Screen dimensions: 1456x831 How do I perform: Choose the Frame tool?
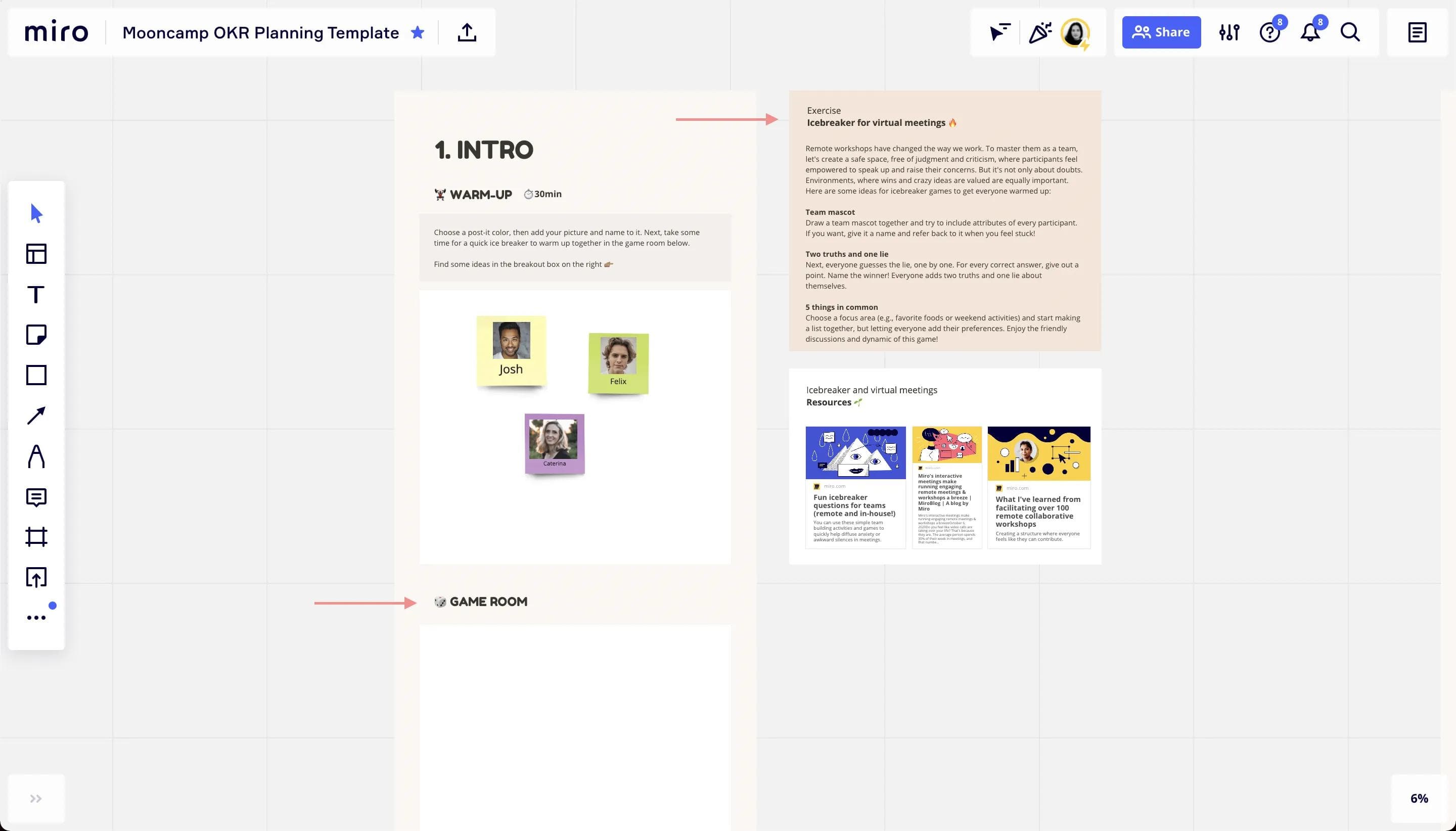click(36, 537)
